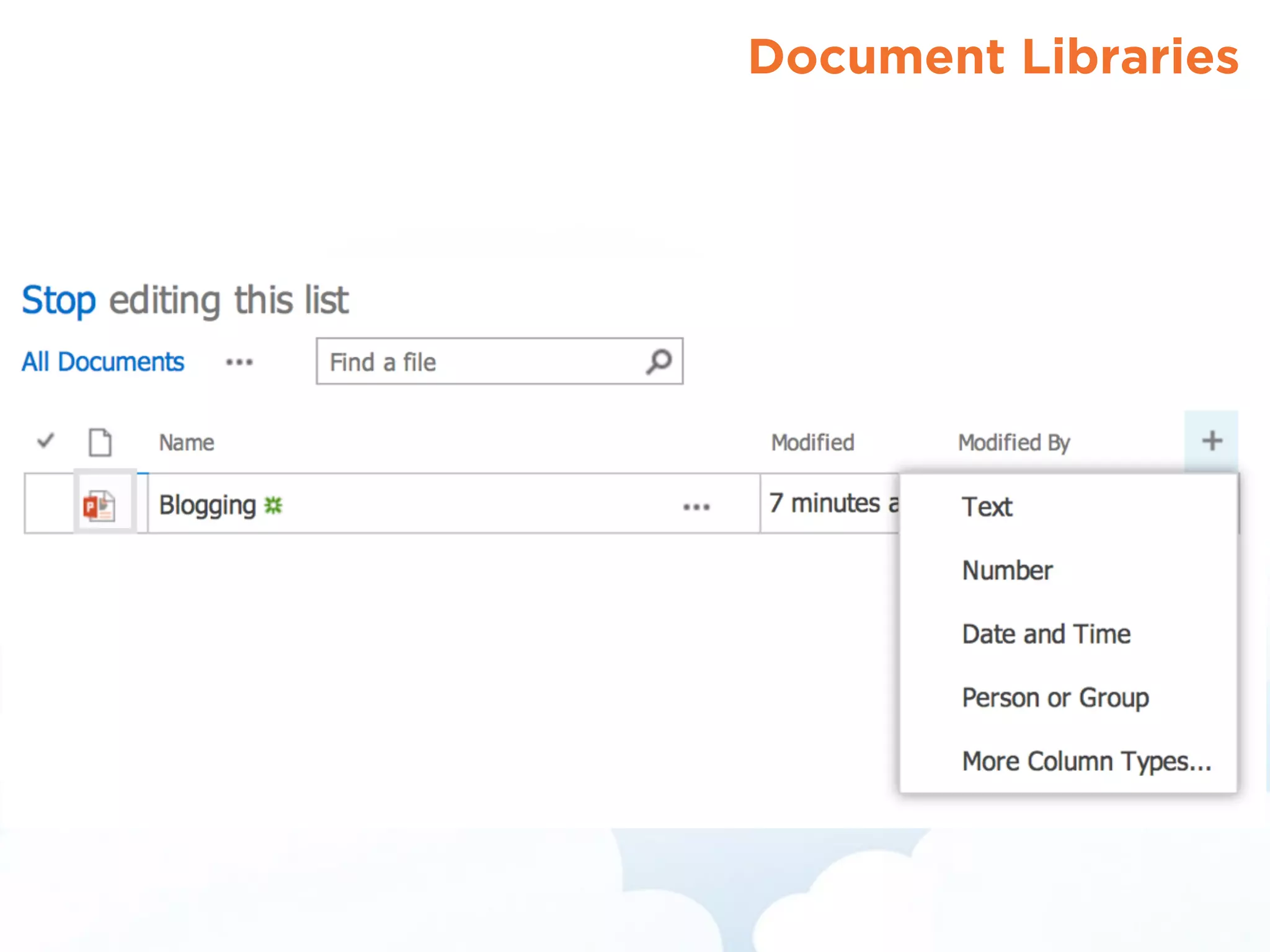
Task: Click the search magnifier icon
Action: [659, 361]
